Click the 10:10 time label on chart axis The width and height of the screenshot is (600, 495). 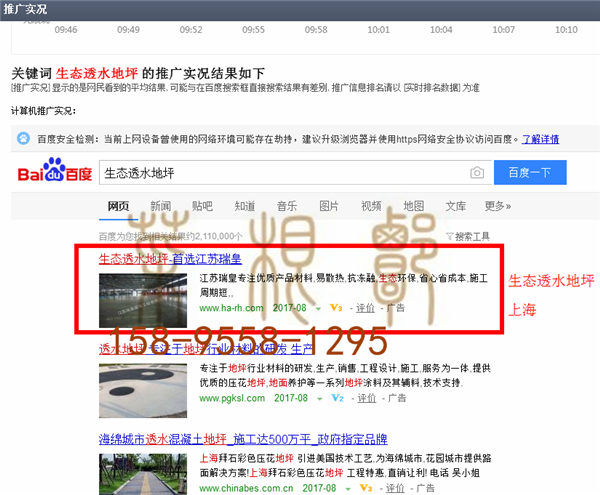click(x=566, y=30)
